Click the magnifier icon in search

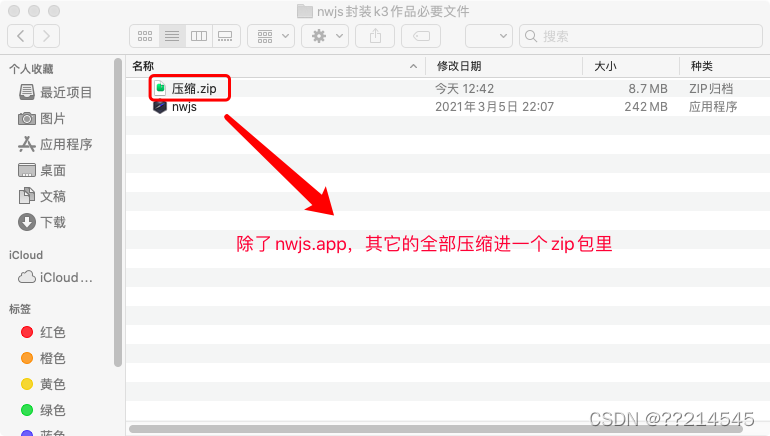(531, 36)
